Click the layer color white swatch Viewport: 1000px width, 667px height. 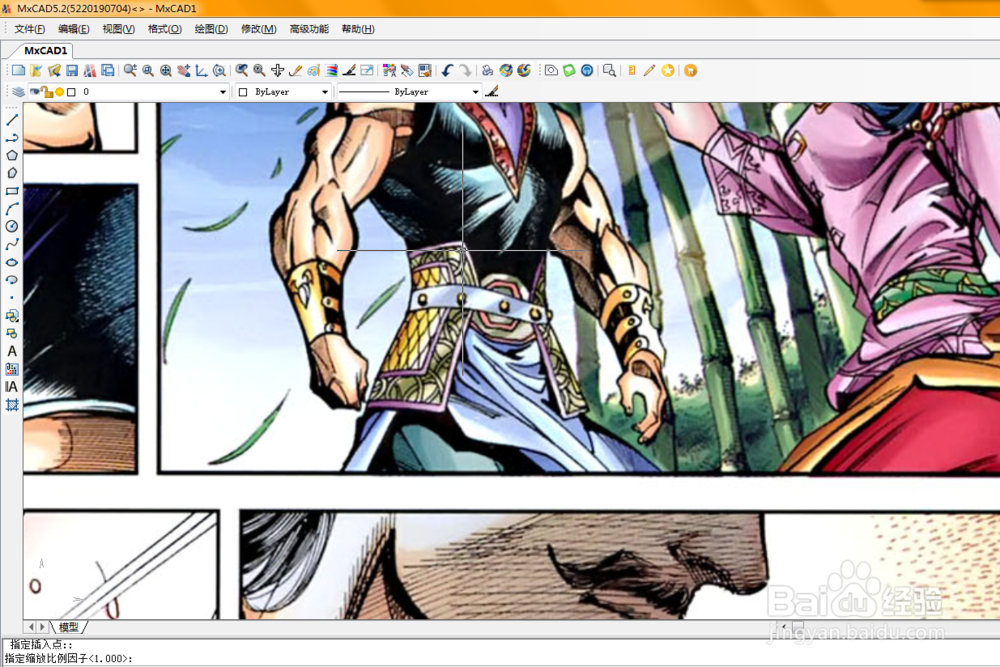pyautogui.click(x=71, y=92)
